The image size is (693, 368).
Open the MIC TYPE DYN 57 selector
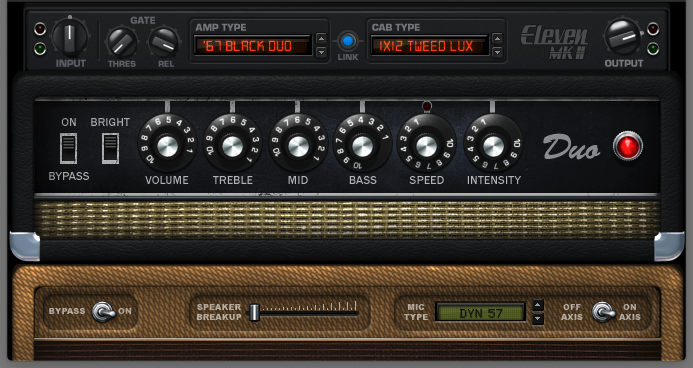click(x=480, y=313)
